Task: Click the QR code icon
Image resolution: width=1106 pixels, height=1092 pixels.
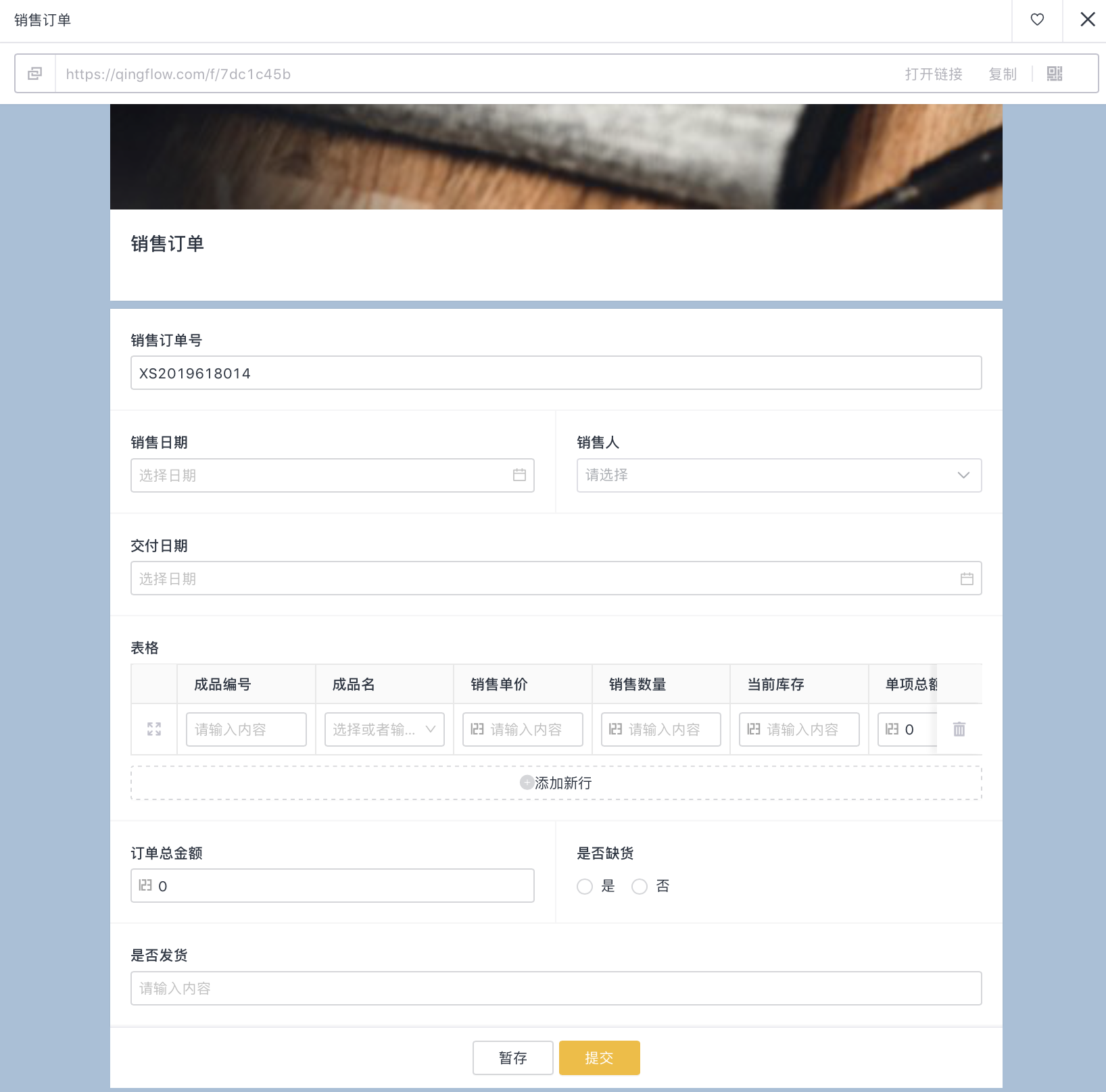Action: coord(1055,74)
